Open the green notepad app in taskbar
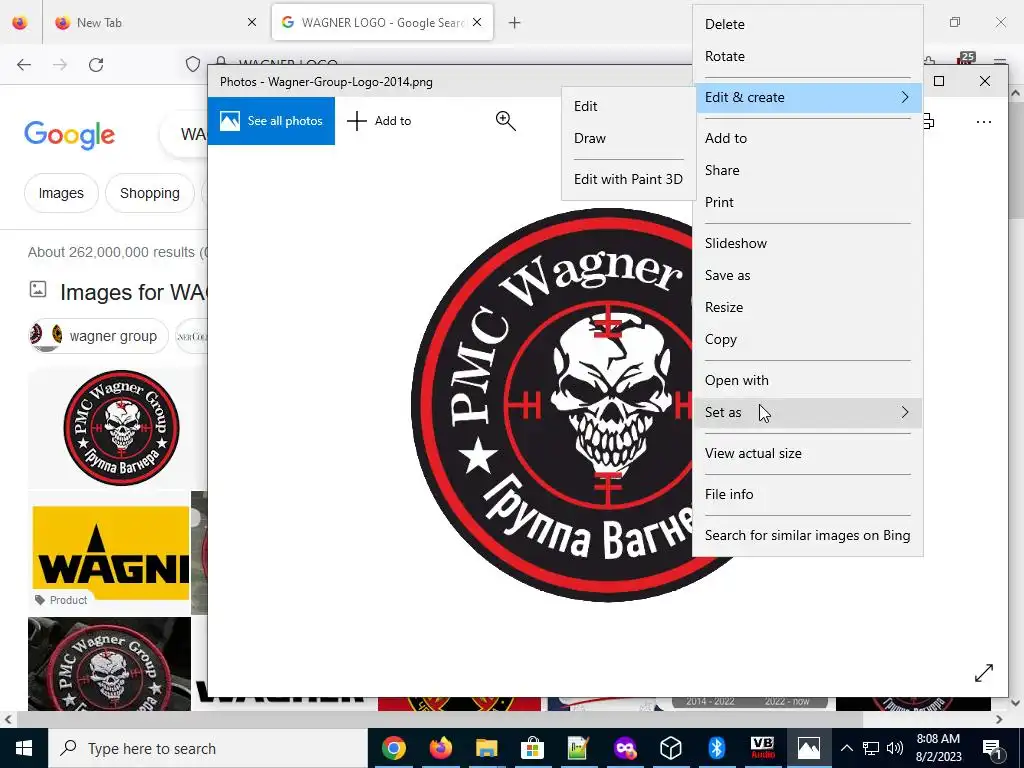1024x768 pixels. [578, 748]
